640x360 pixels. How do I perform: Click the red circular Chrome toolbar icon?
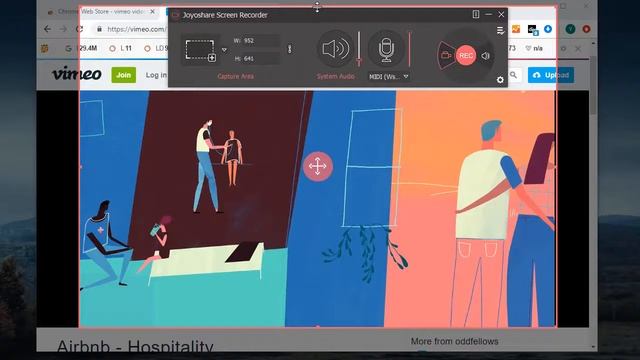(x=587, y=29)
